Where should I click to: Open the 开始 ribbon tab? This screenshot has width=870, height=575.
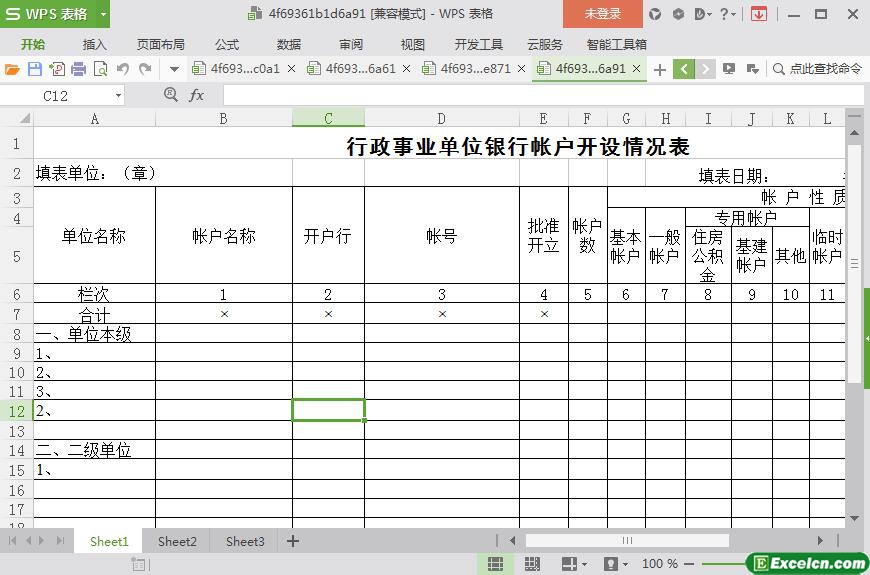click(x=33, y=44)
